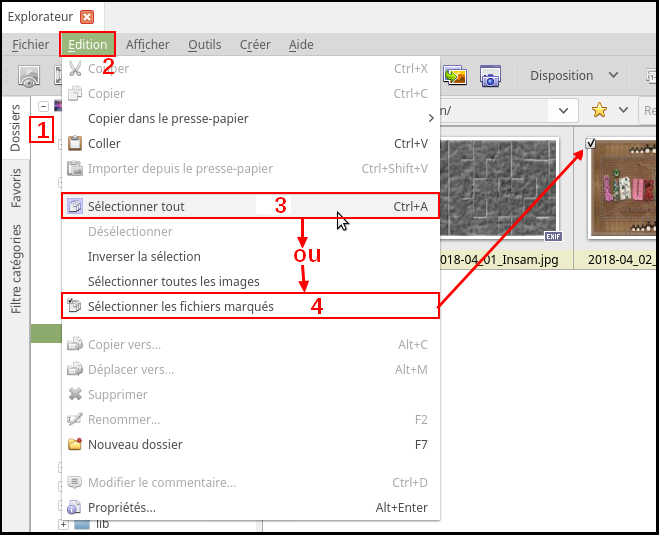Open Copier dans le presse-papier submenu
The image size is (659, 535).
tap(250, 119)
